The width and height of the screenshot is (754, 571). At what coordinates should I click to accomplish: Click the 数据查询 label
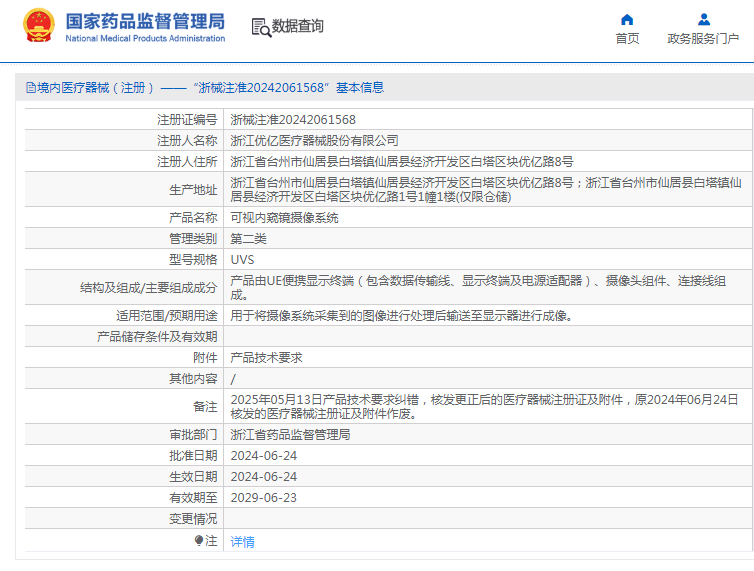(298, 26)
